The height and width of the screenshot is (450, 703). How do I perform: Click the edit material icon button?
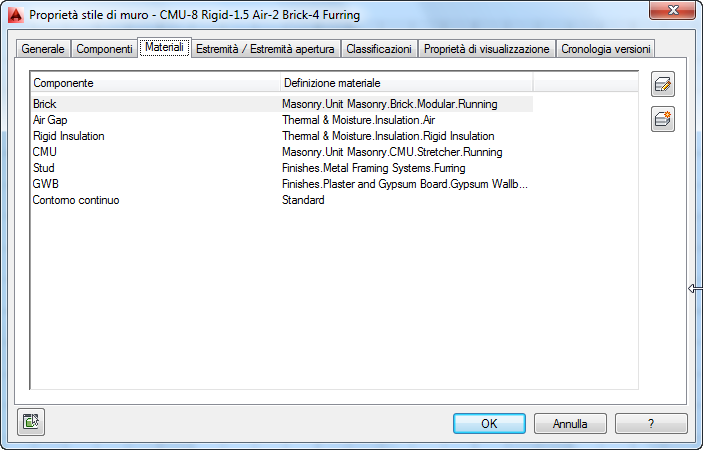662,85
